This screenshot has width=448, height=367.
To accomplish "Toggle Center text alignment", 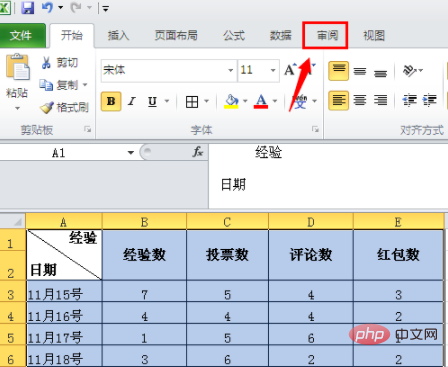I will click(x=360, y=100).
